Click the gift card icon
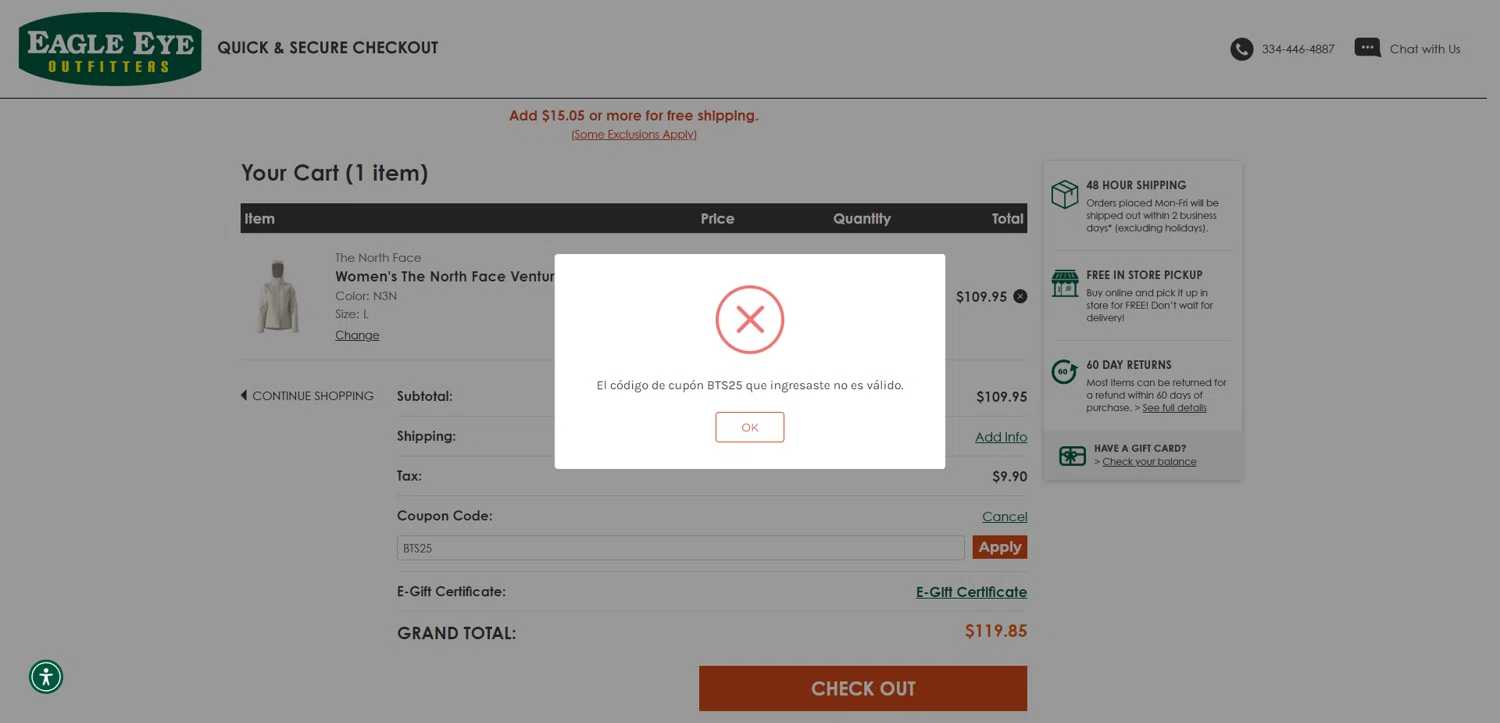Image resolution: width=1500 pixels, height=723 pixels. coord(1072,456)
